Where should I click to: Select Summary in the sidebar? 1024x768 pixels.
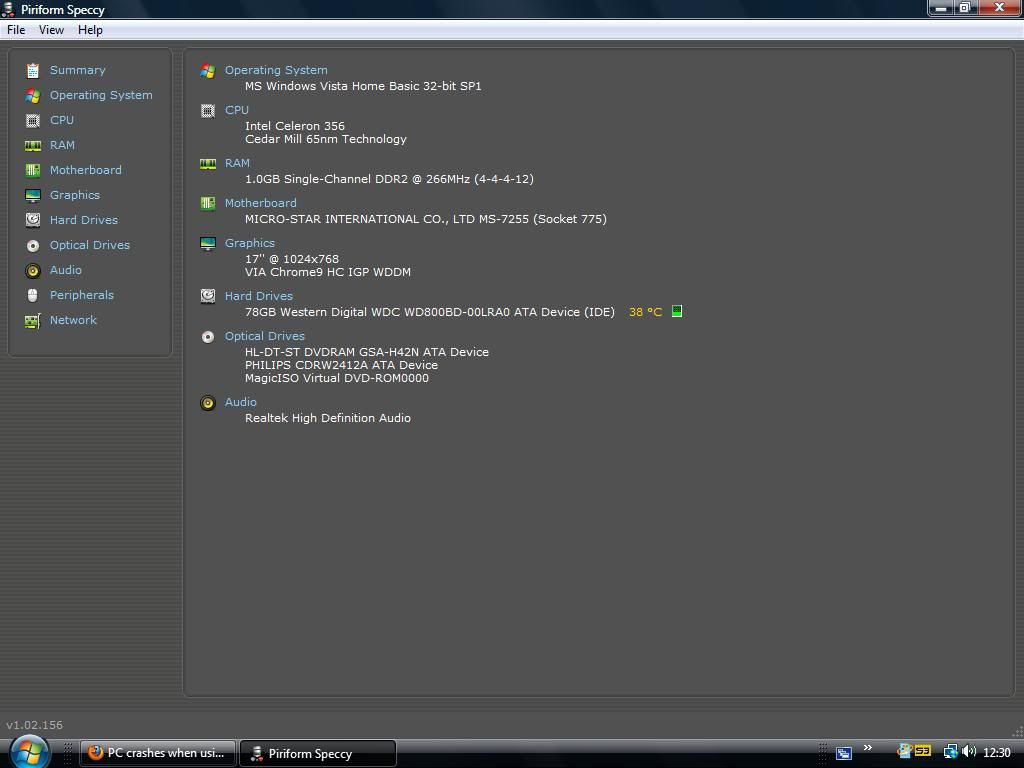click(78, 70)
